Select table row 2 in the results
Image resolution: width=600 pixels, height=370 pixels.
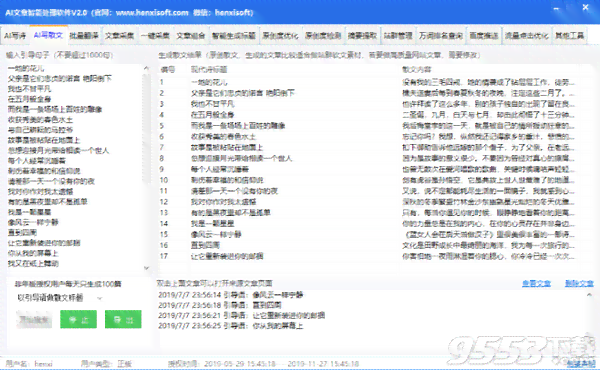[x=368, y=93]
